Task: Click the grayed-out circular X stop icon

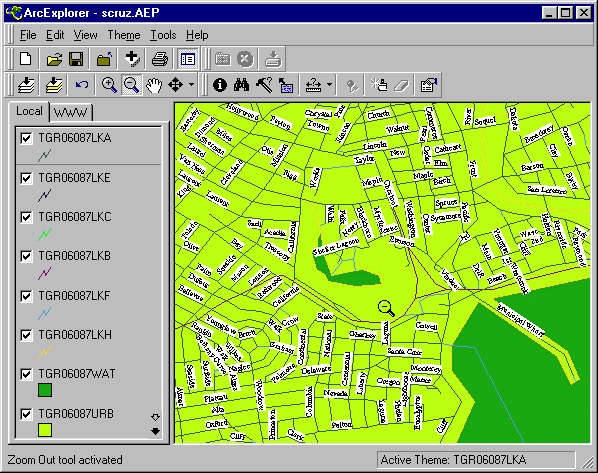Action: pyautogui.click(x=245, y=59)
